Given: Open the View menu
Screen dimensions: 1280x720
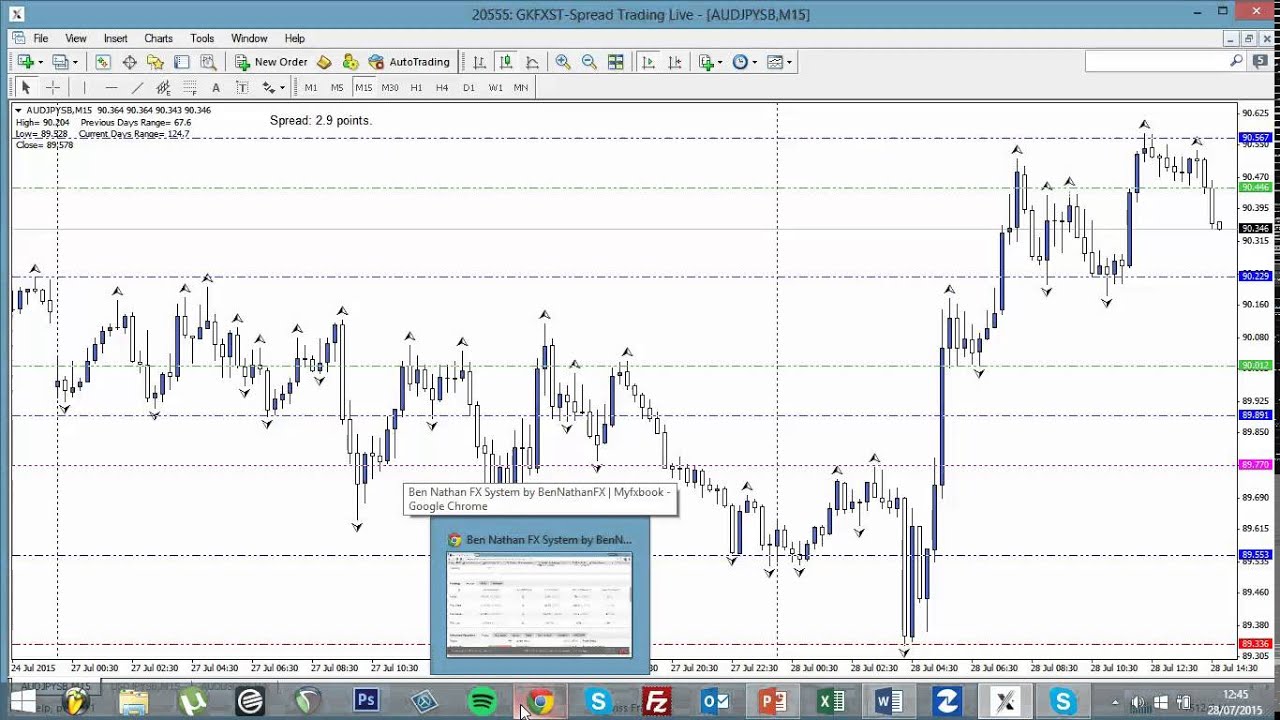Looking at the screenshot, I should click(76, 38).
